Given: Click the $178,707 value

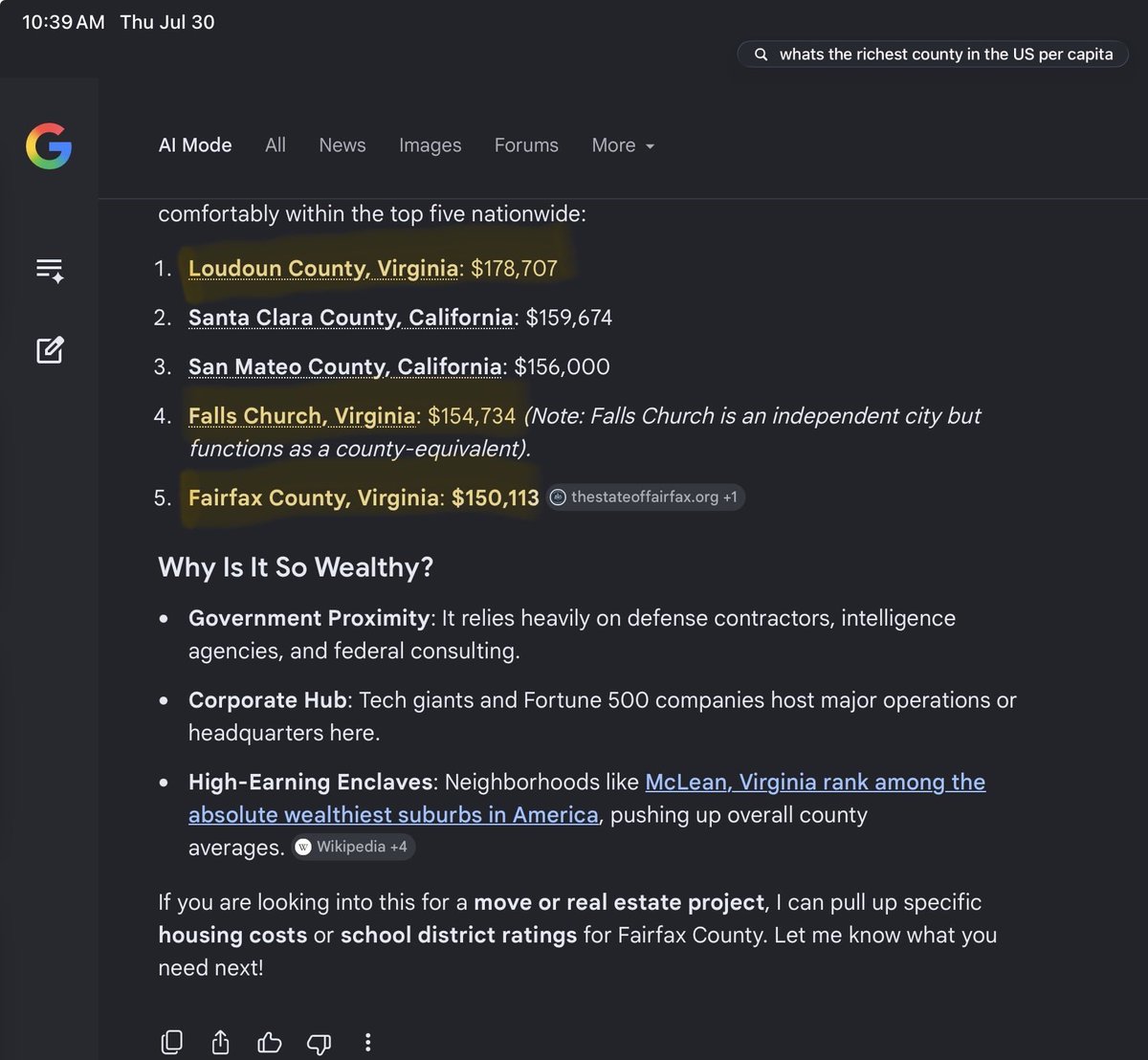Looking at the screenshot, I should pyautogui.click(x=514, y=268).
